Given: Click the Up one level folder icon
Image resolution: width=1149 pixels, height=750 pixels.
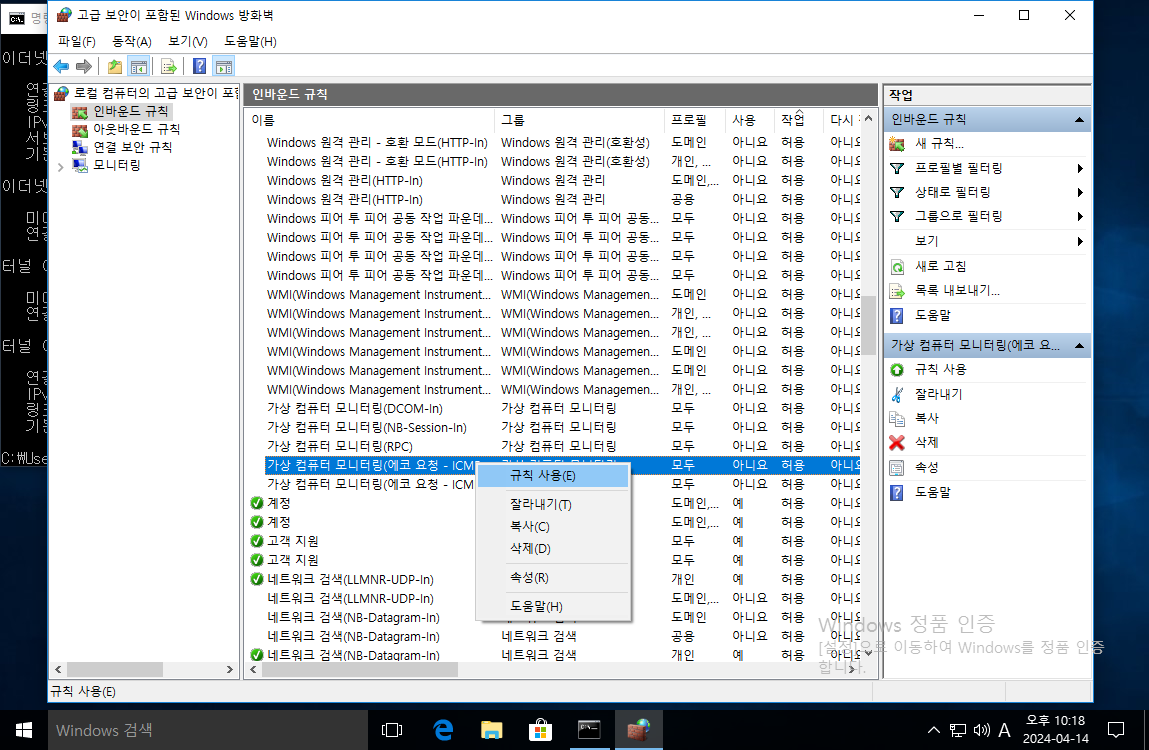Looking at the screenshot, I should click(115, 67).
